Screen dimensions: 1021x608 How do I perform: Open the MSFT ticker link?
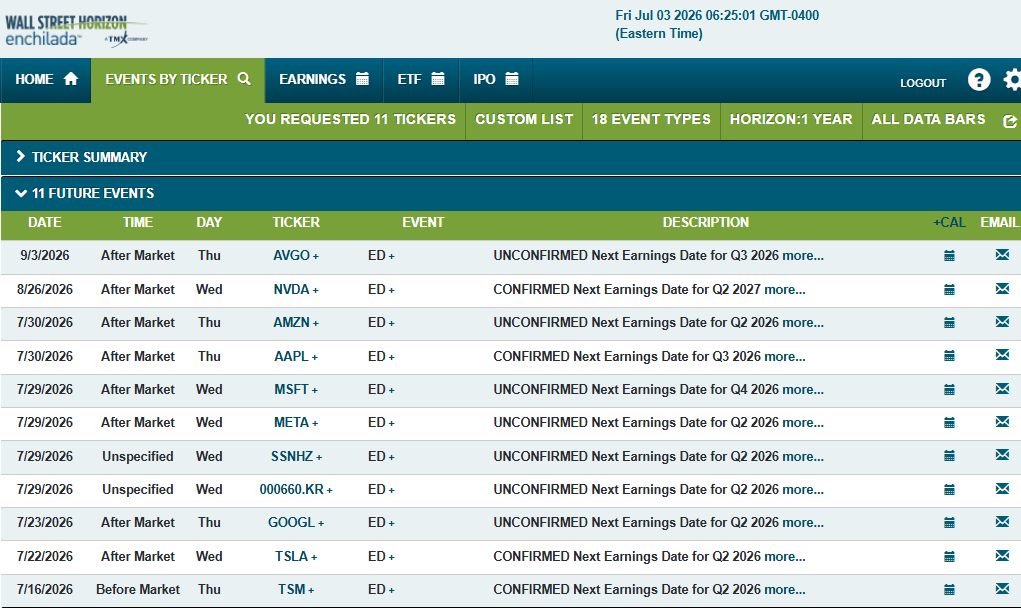291,390
